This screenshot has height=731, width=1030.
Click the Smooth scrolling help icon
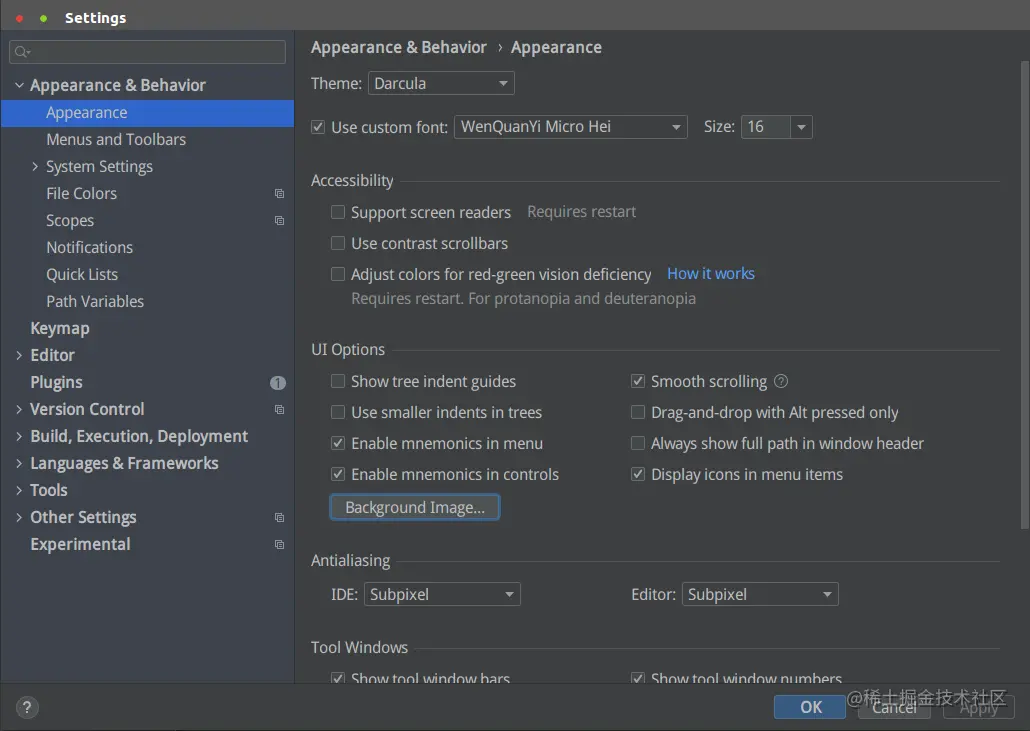pyautogui.click(x=780, y=381)
